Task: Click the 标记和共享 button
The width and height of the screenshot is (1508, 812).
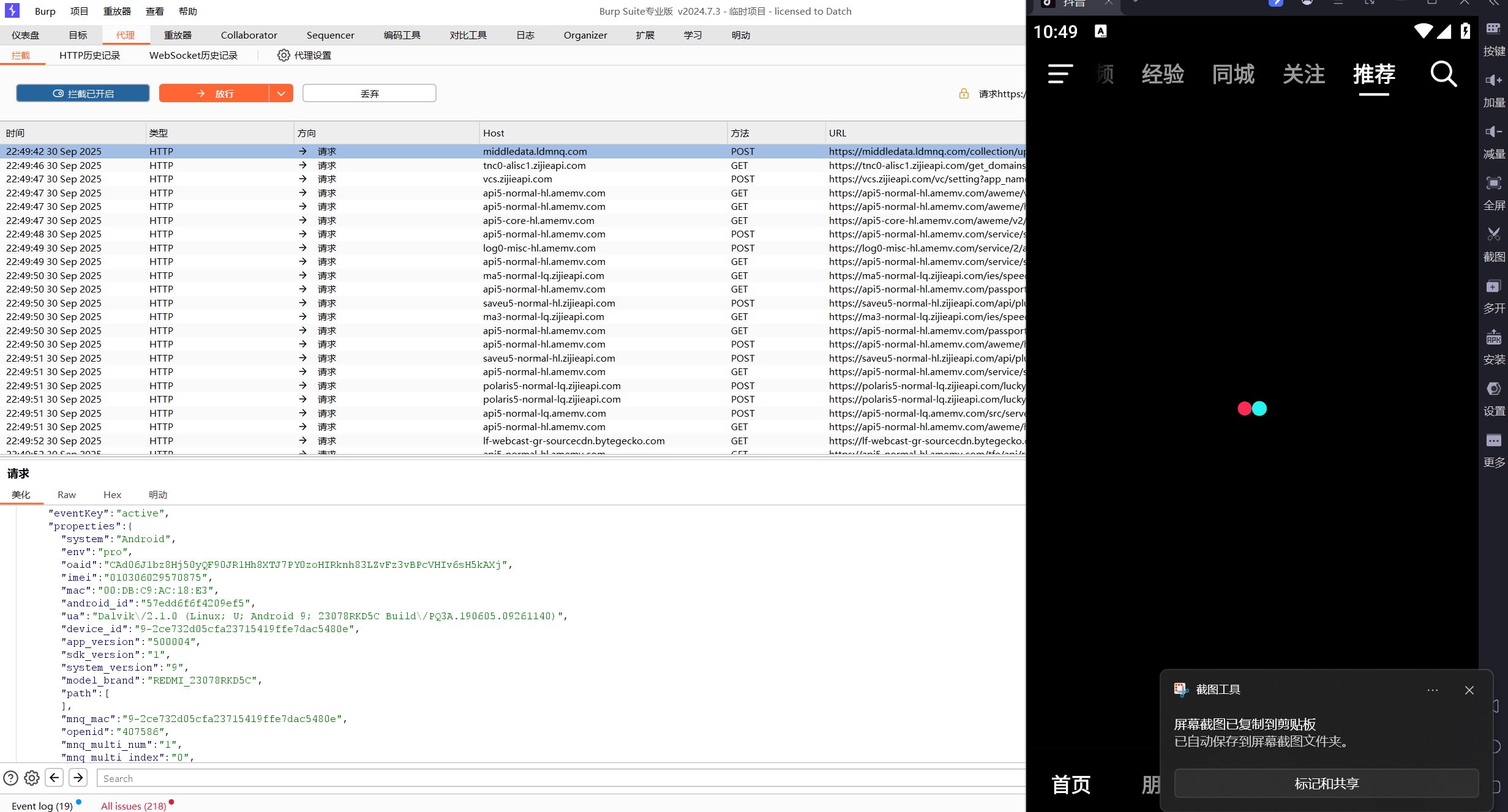Action: (1326, 783)
